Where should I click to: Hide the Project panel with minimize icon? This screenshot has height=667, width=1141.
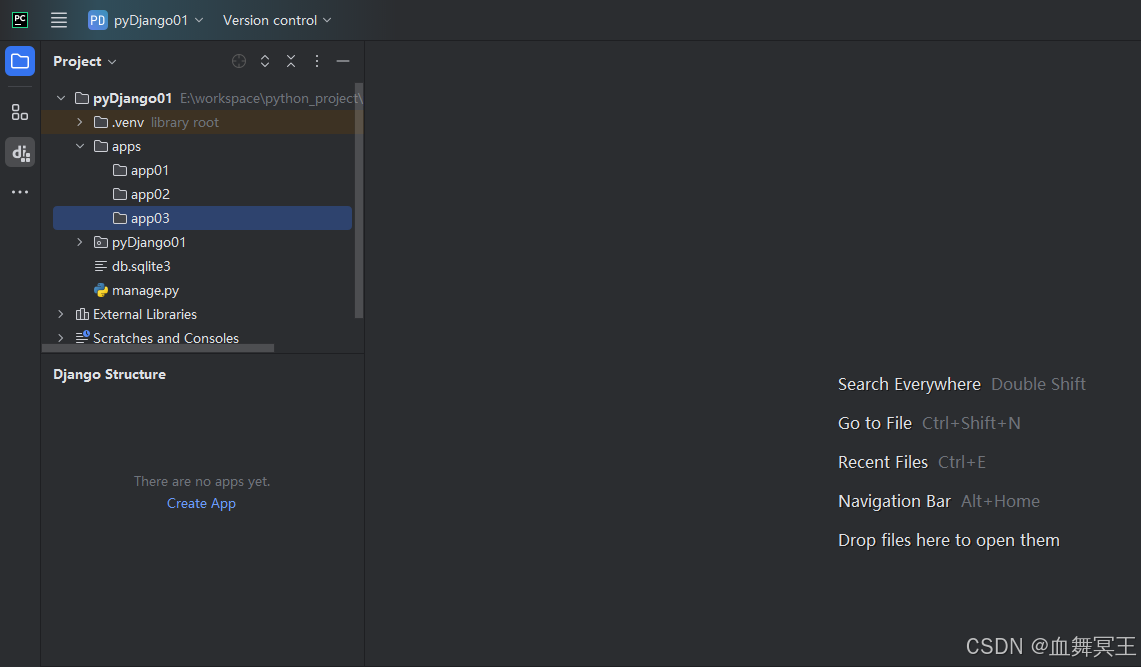(x=343, y=61)
